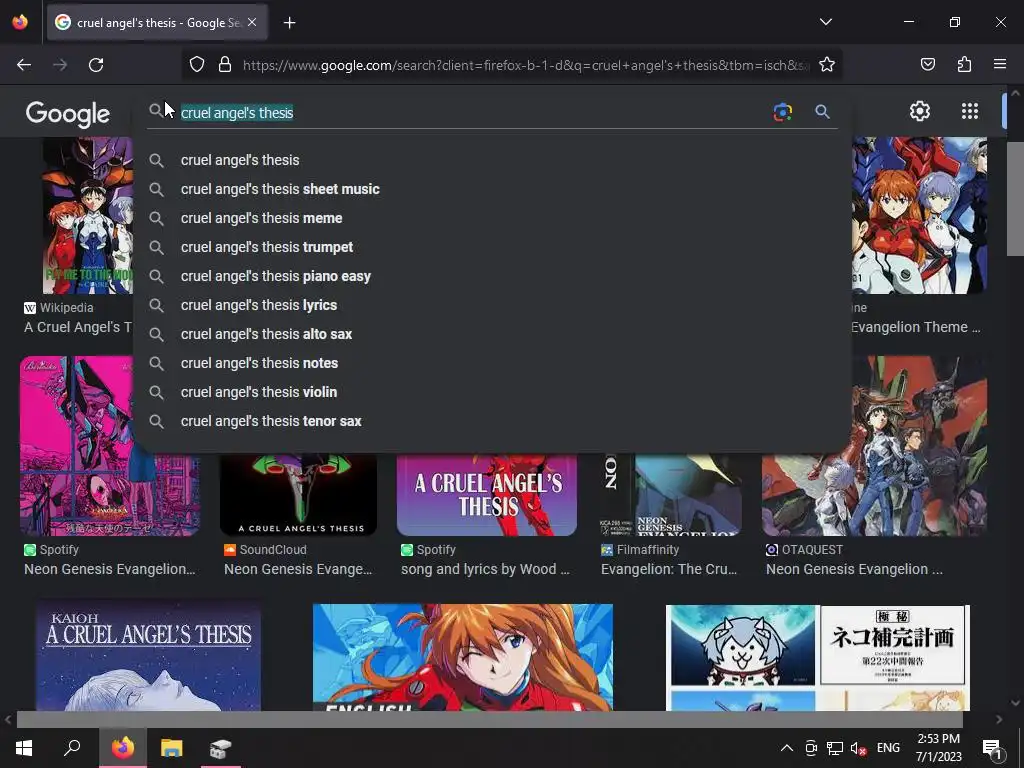
Task: Select the plain cruel angel's thesis suggestion
Action: click(x=493, y=160)
